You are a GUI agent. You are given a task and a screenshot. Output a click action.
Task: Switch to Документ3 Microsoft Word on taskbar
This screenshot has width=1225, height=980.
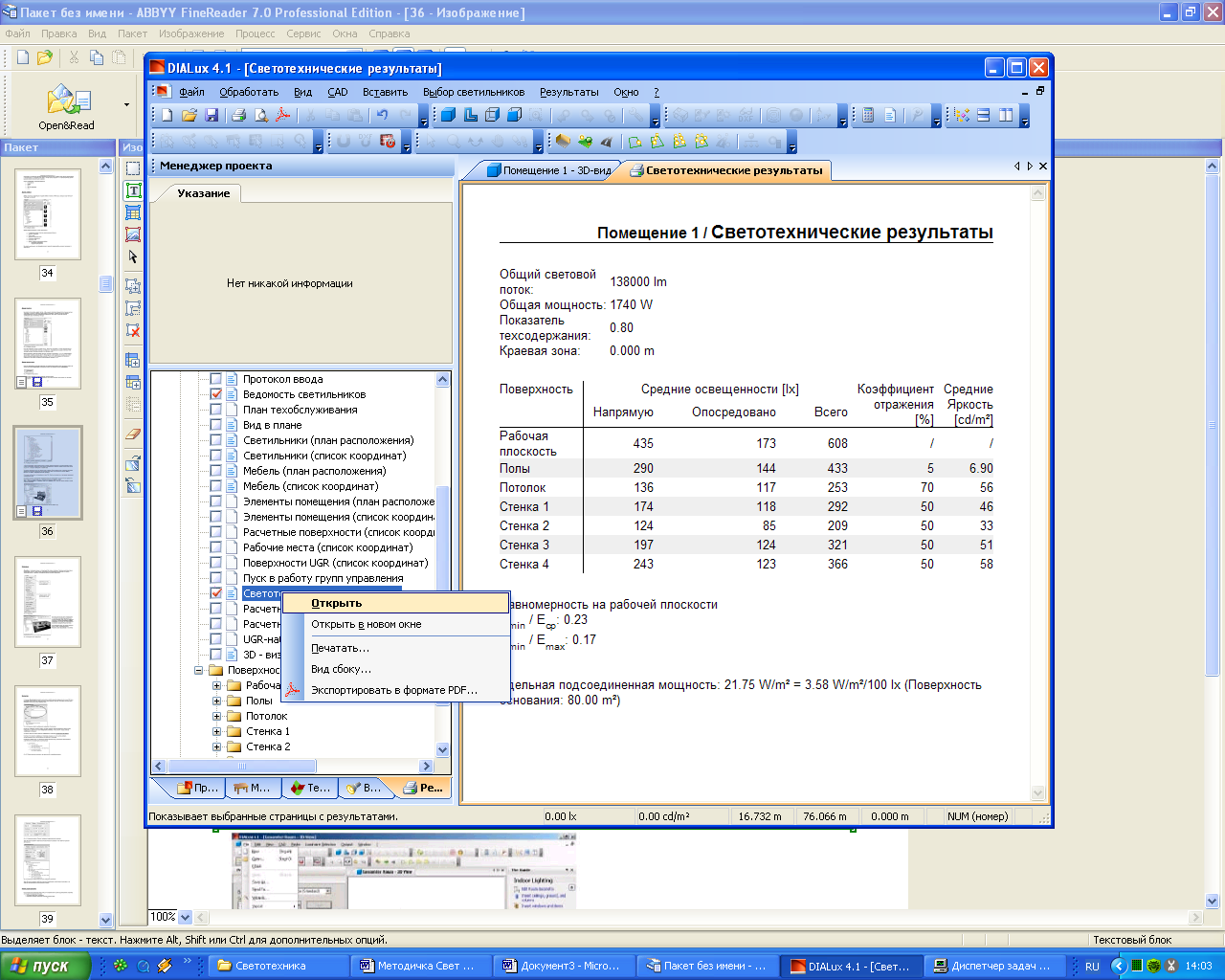tap(565, 966)
